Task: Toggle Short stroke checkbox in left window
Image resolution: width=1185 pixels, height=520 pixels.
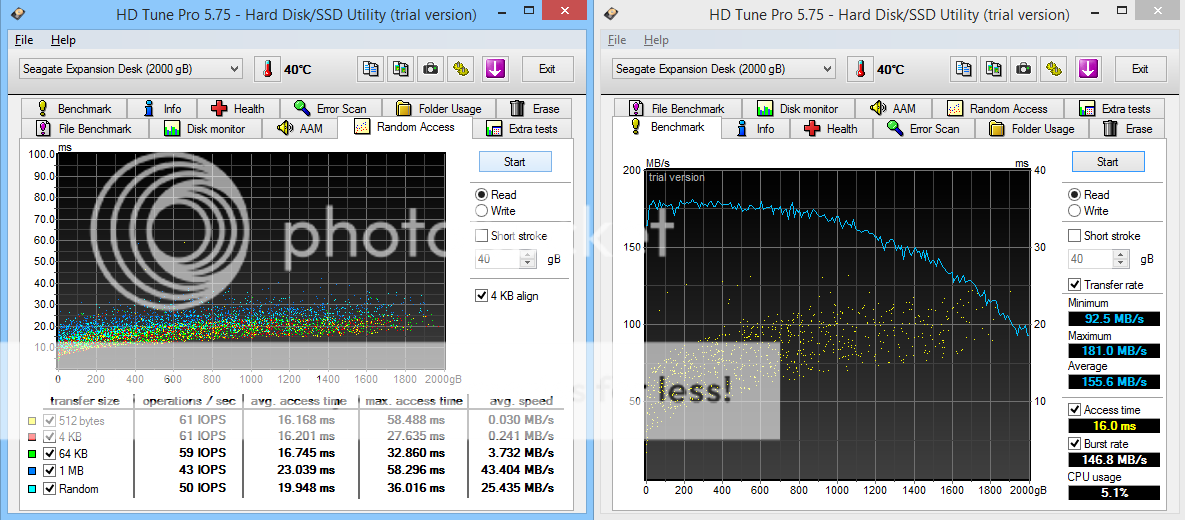Action: coord(481,236)
